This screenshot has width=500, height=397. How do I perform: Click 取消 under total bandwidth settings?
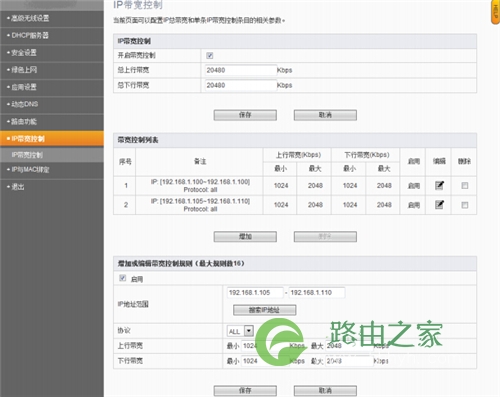pyautogui.click(x=325, y=115)
